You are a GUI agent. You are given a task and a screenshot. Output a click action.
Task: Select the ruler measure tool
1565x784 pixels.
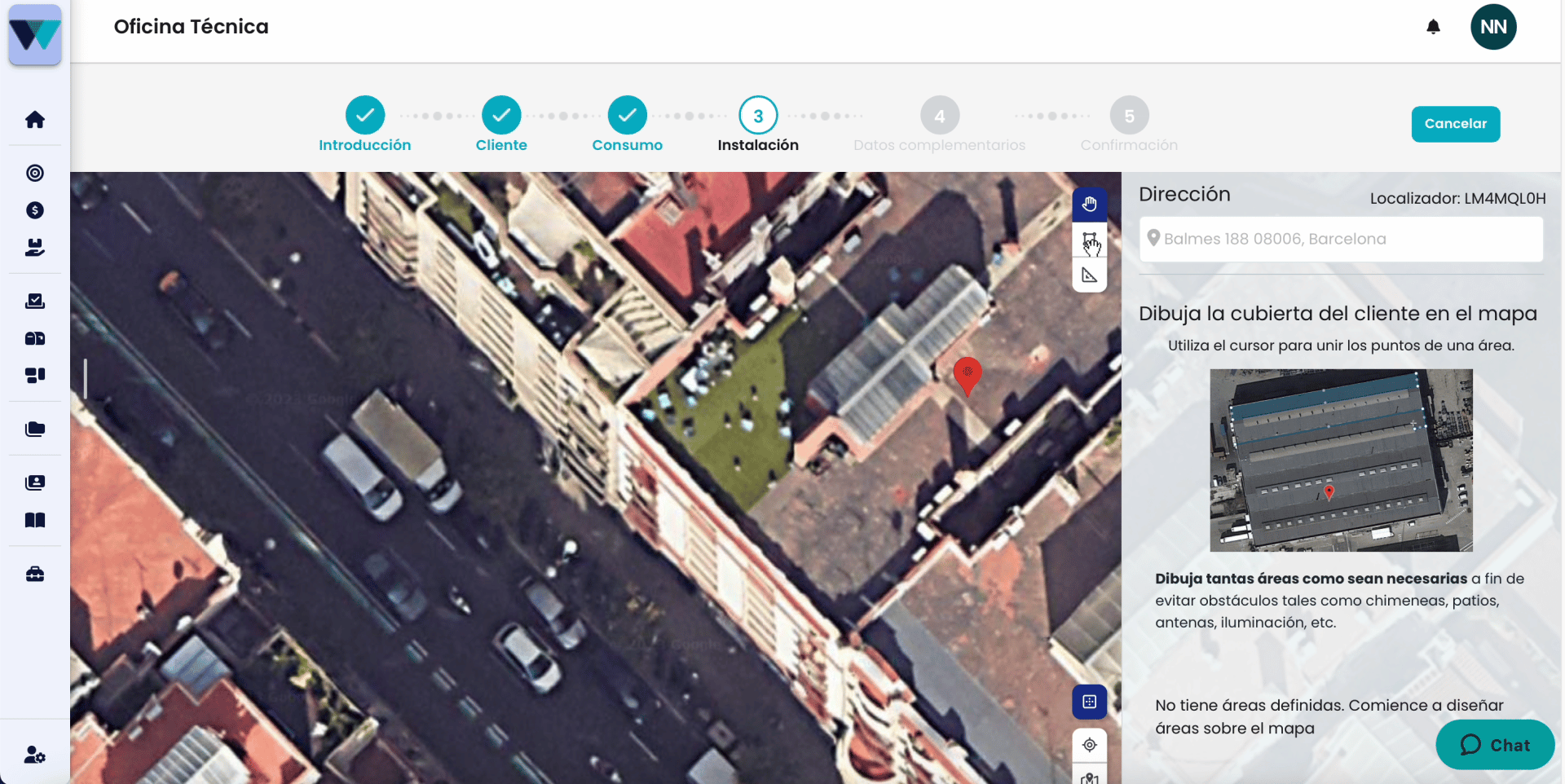point(1089,275)
